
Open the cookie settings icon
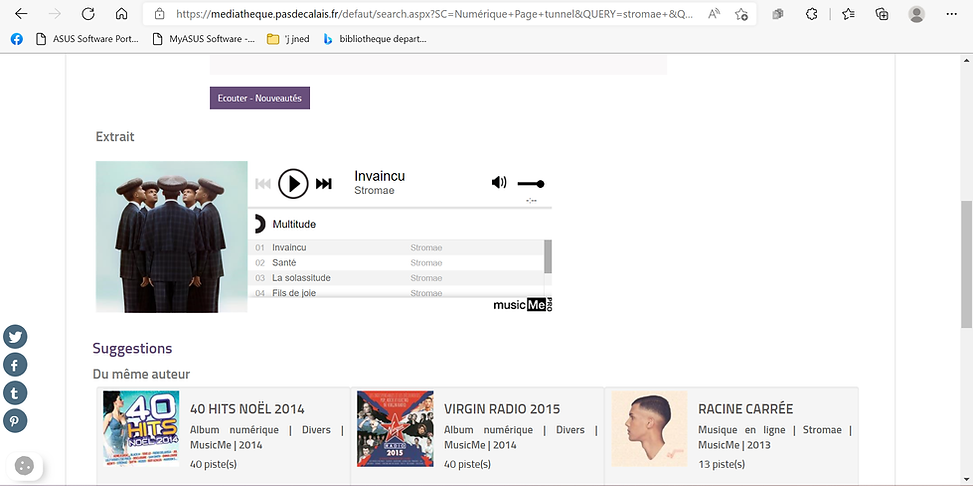[x=24, y=466]
